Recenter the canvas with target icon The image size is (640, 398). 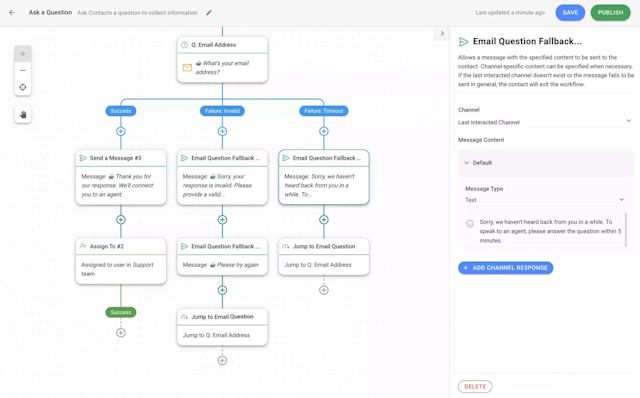23,87
